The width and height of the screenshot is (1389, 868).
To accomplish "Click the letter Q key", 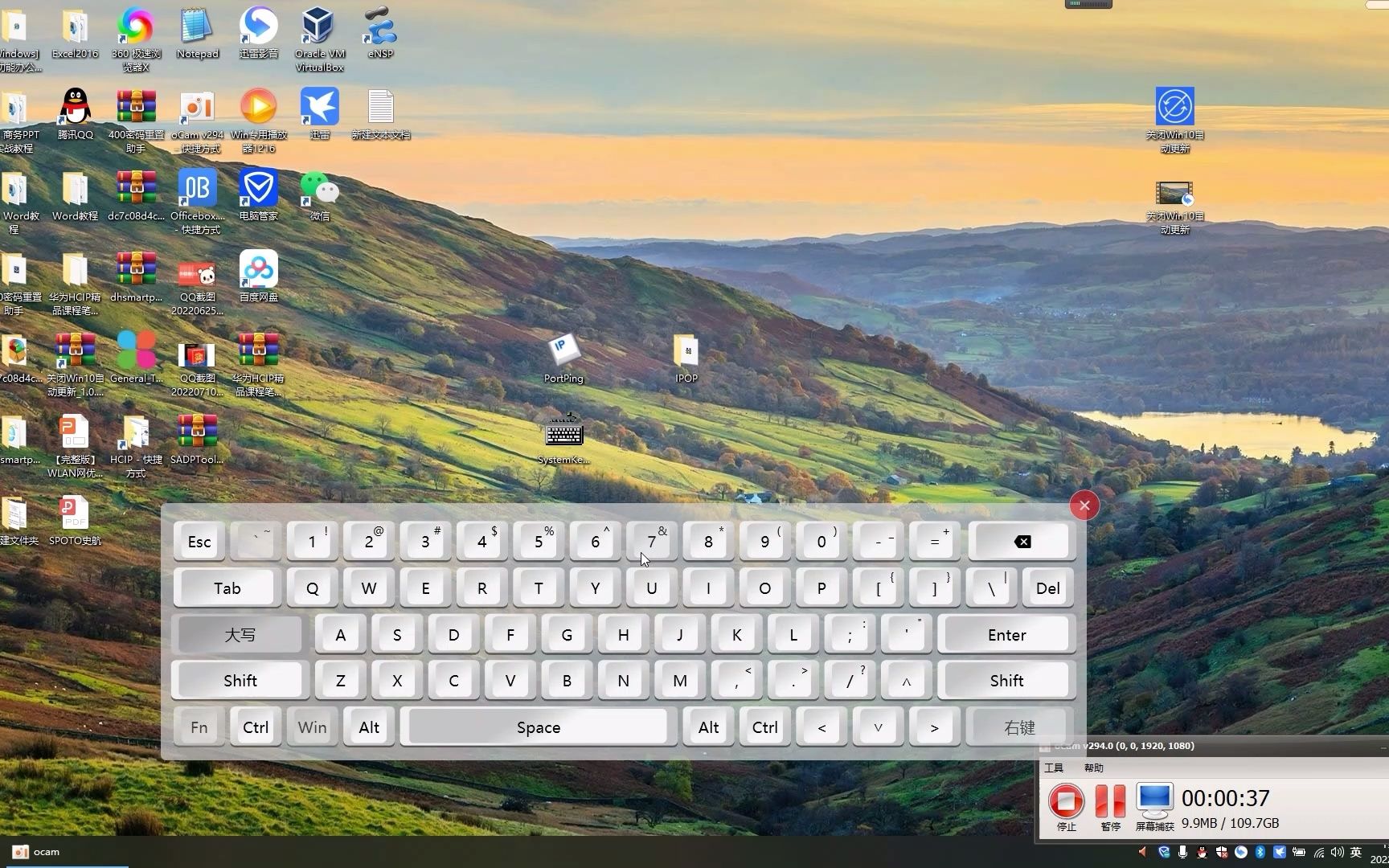I will 312,588.
